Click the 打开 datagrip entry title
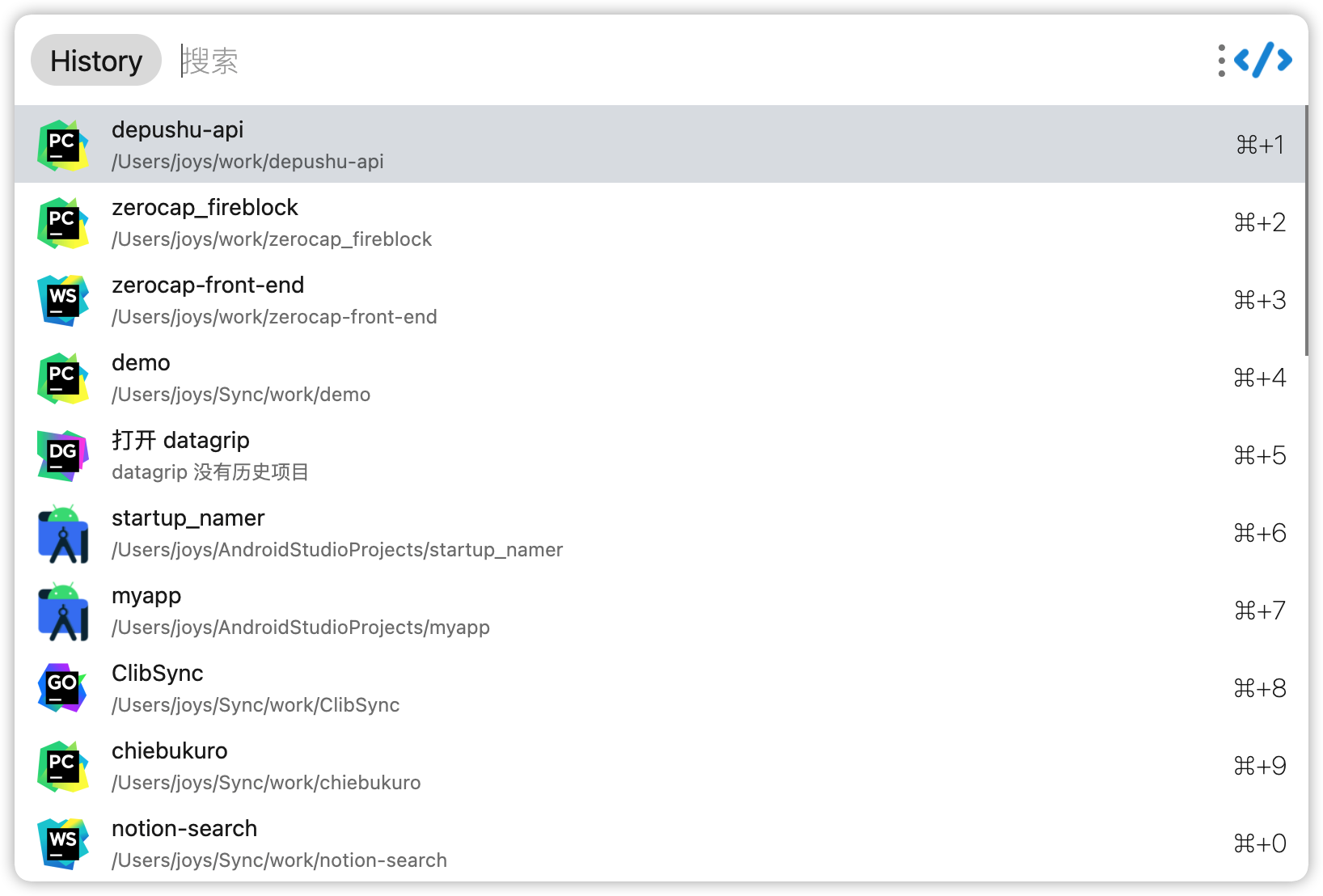 pos(180,440)
